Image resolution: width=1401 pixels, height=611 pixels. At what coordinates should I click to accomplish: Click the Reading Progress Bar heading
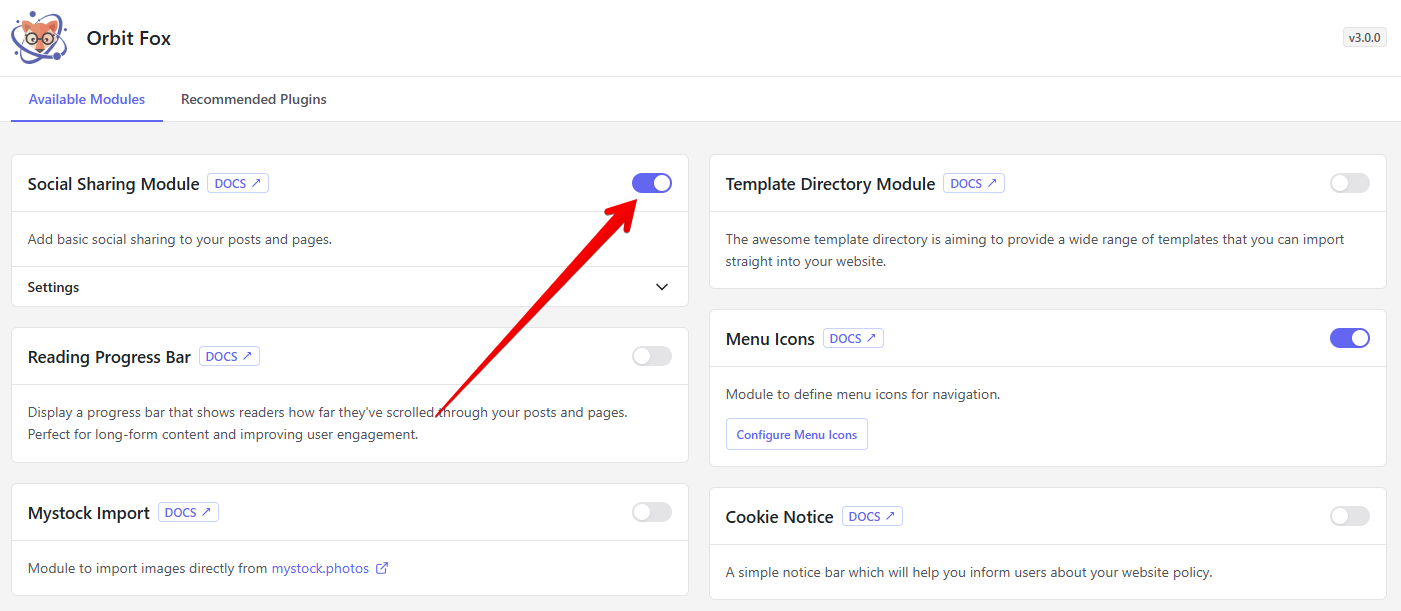pyautogui.click(x=109, y=357)
